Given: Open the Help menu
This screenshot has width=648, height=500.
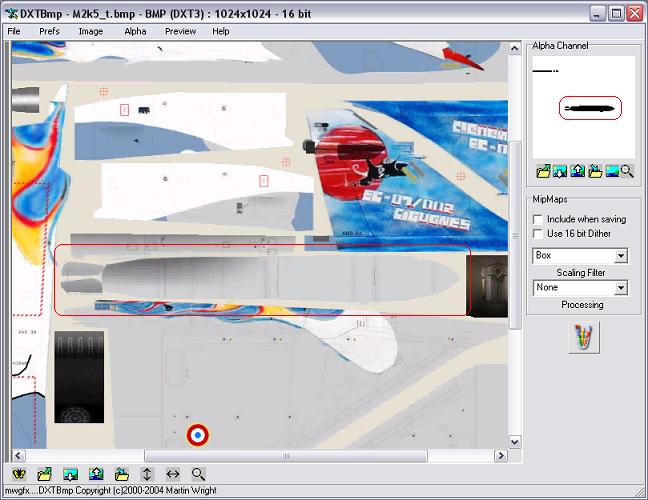Looking at the screenshot, I should (221, 31).
